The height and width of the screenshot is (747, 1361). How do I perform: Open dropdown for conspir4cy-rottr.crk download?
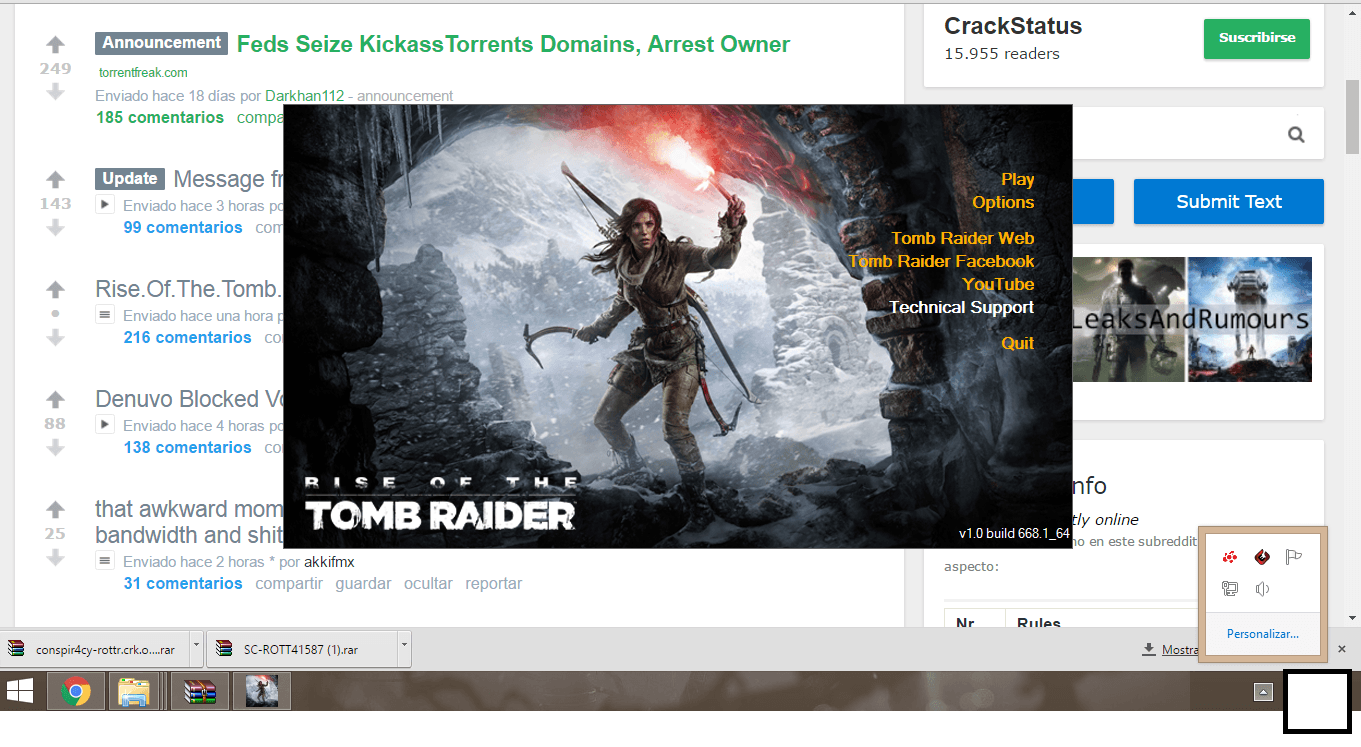coord(196,649)
